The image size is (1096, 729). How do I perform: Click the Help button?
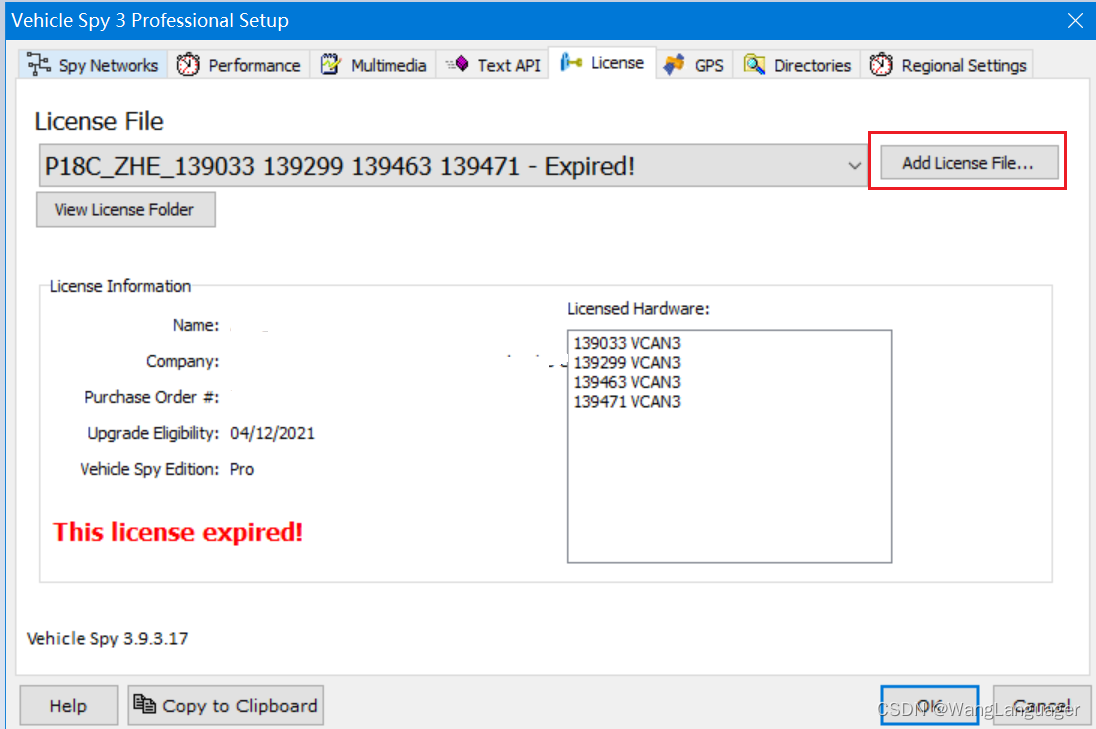pos(68,705)
